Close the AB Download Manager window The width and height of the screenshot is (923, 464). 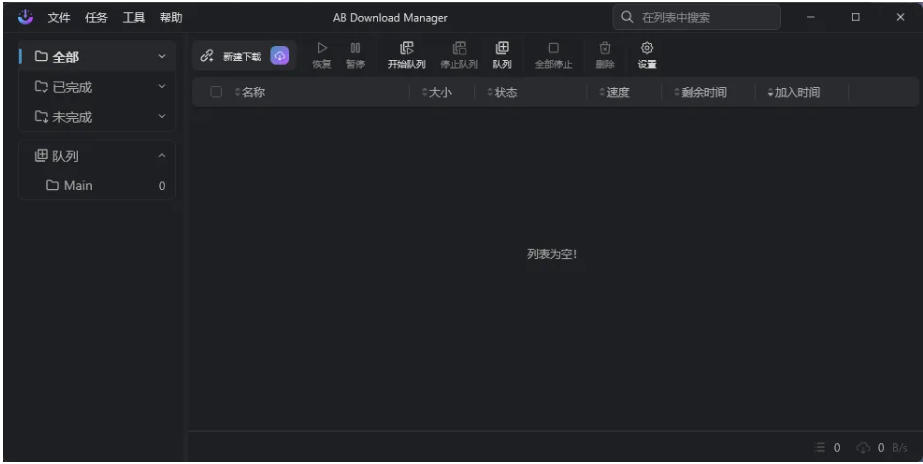click(900, 17)
